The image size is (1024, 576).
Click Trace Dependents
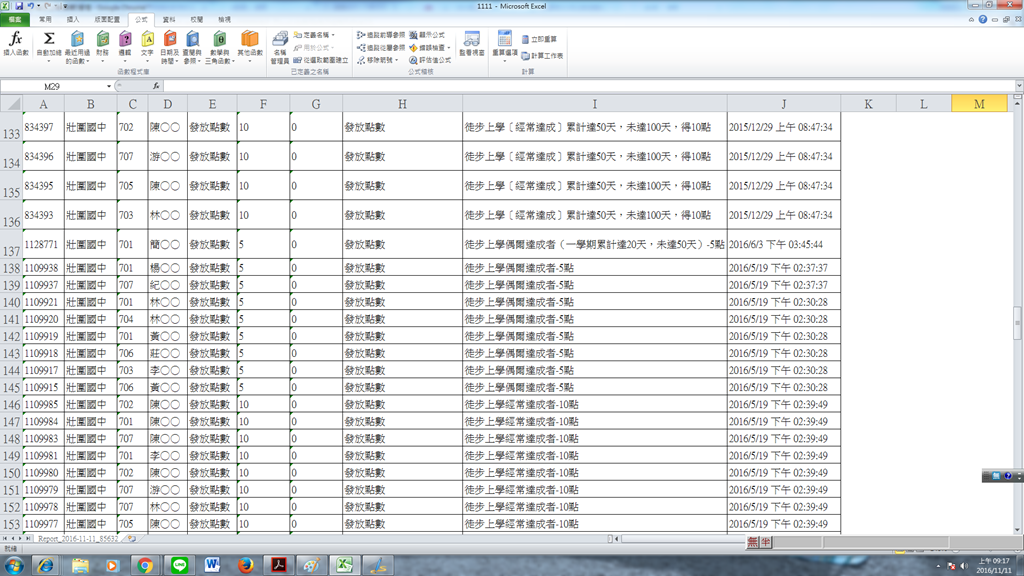pos(381,48)
